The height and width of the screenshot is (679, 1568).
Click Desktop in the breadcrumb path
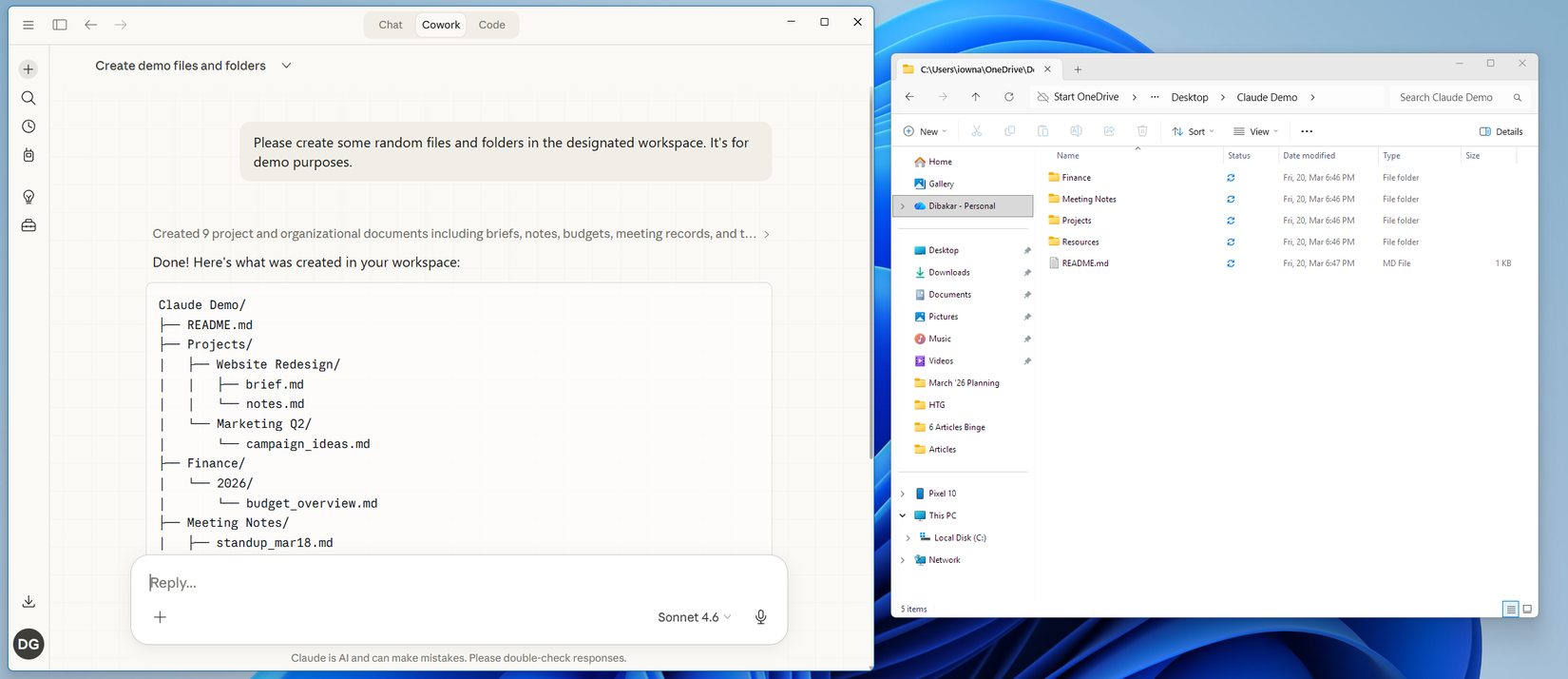pyautogui.click(x=1190, y=97)
